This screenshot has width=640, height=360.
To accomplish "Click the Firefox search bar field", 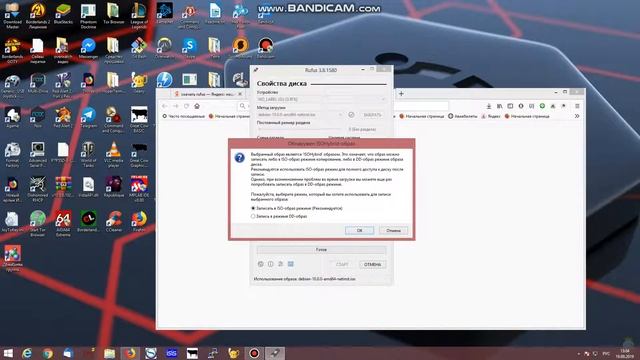I will point(343,106).
